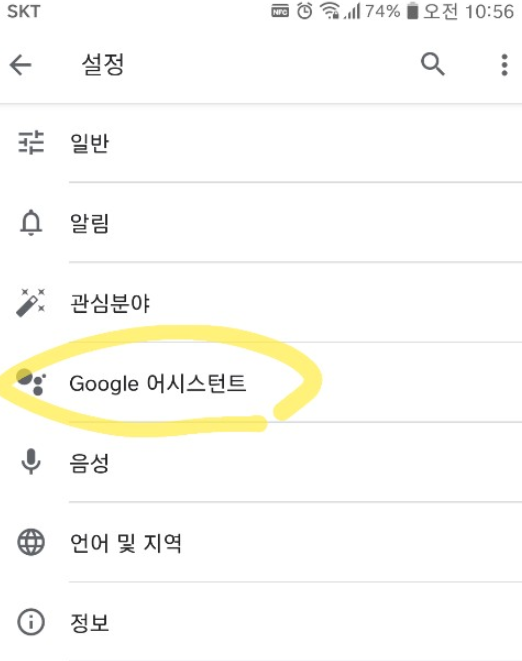Open the 음성 voice settings
522x661 pixels.
coord(261,462)
